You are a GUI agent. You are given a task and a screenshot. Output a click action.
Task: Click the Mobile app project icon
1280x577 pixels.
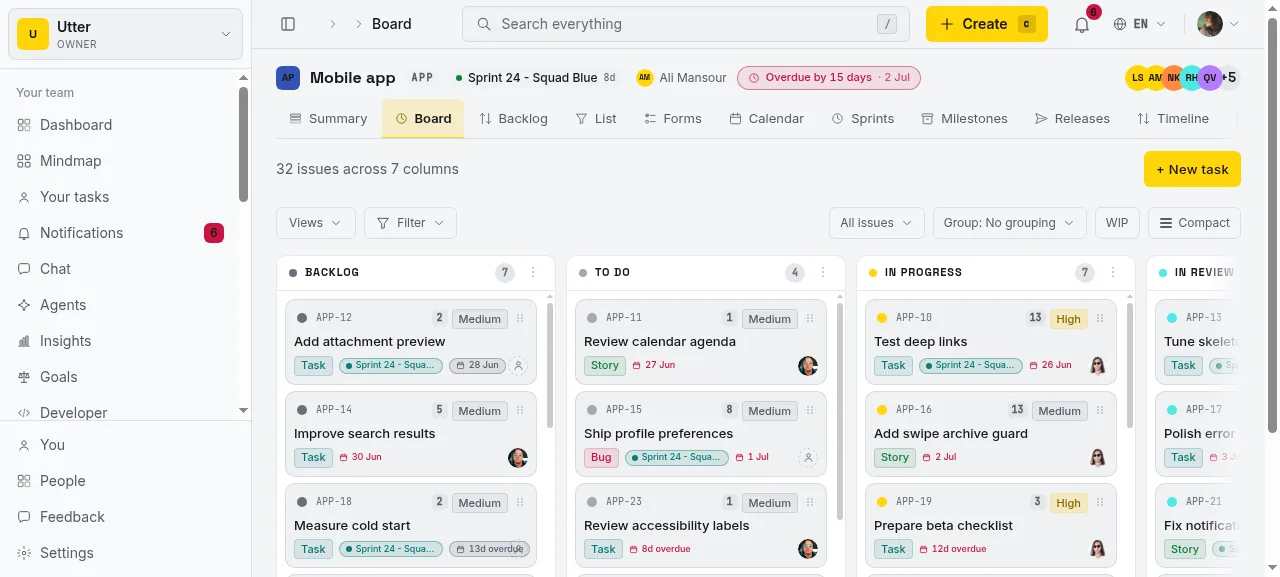pos(288,77)
